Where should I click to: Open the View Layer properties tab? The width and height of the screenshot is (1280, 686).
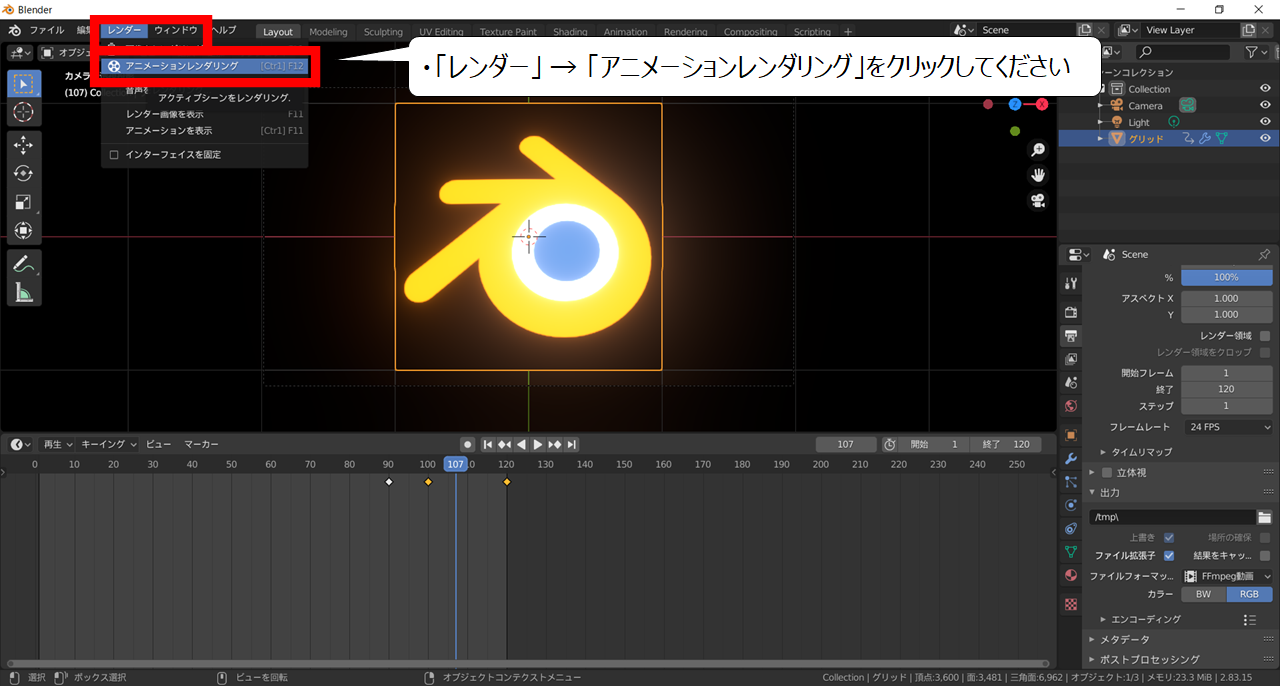(1071, 359)
